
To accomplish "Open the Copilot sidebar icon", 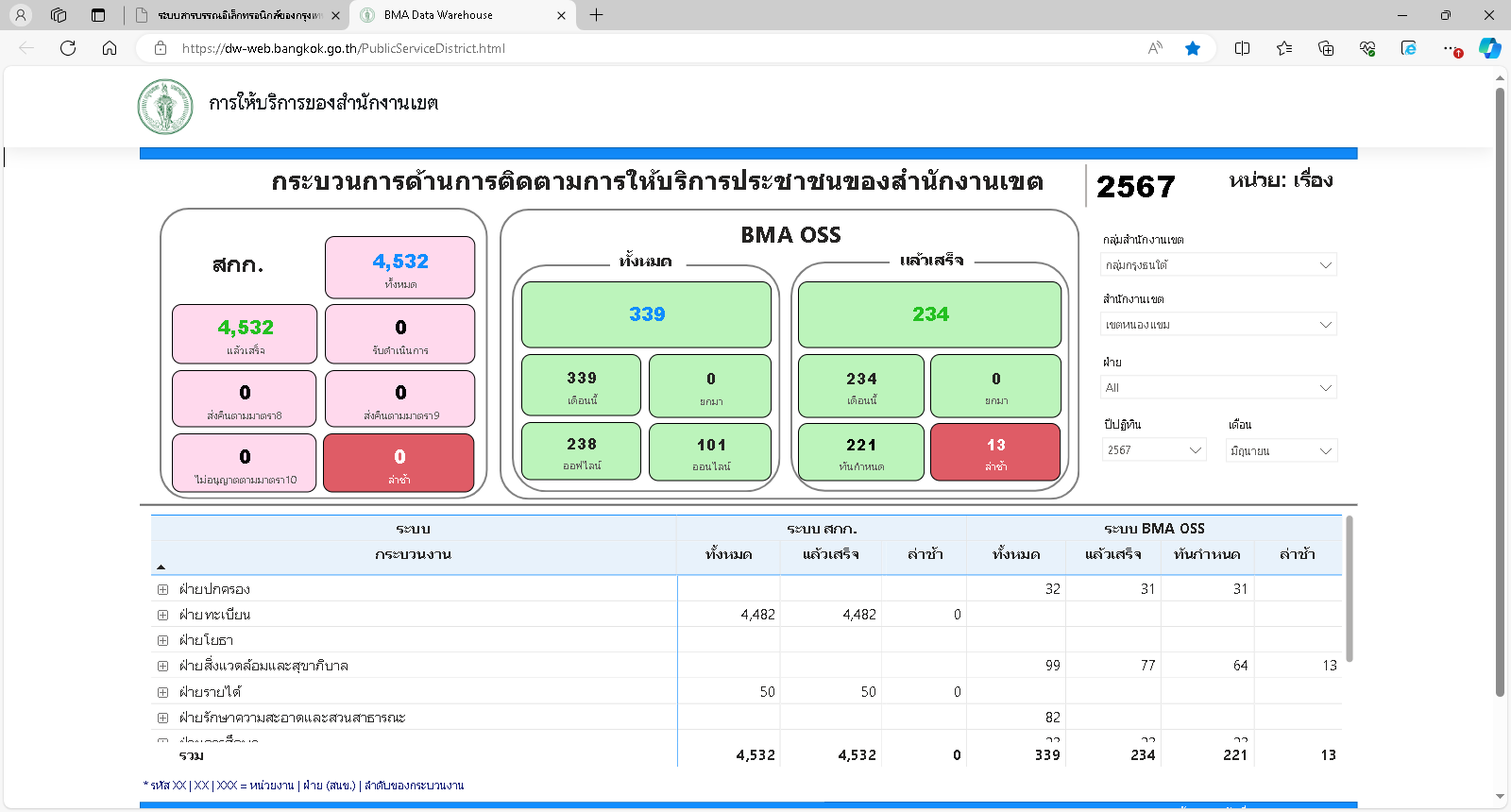I will 1489,48.
